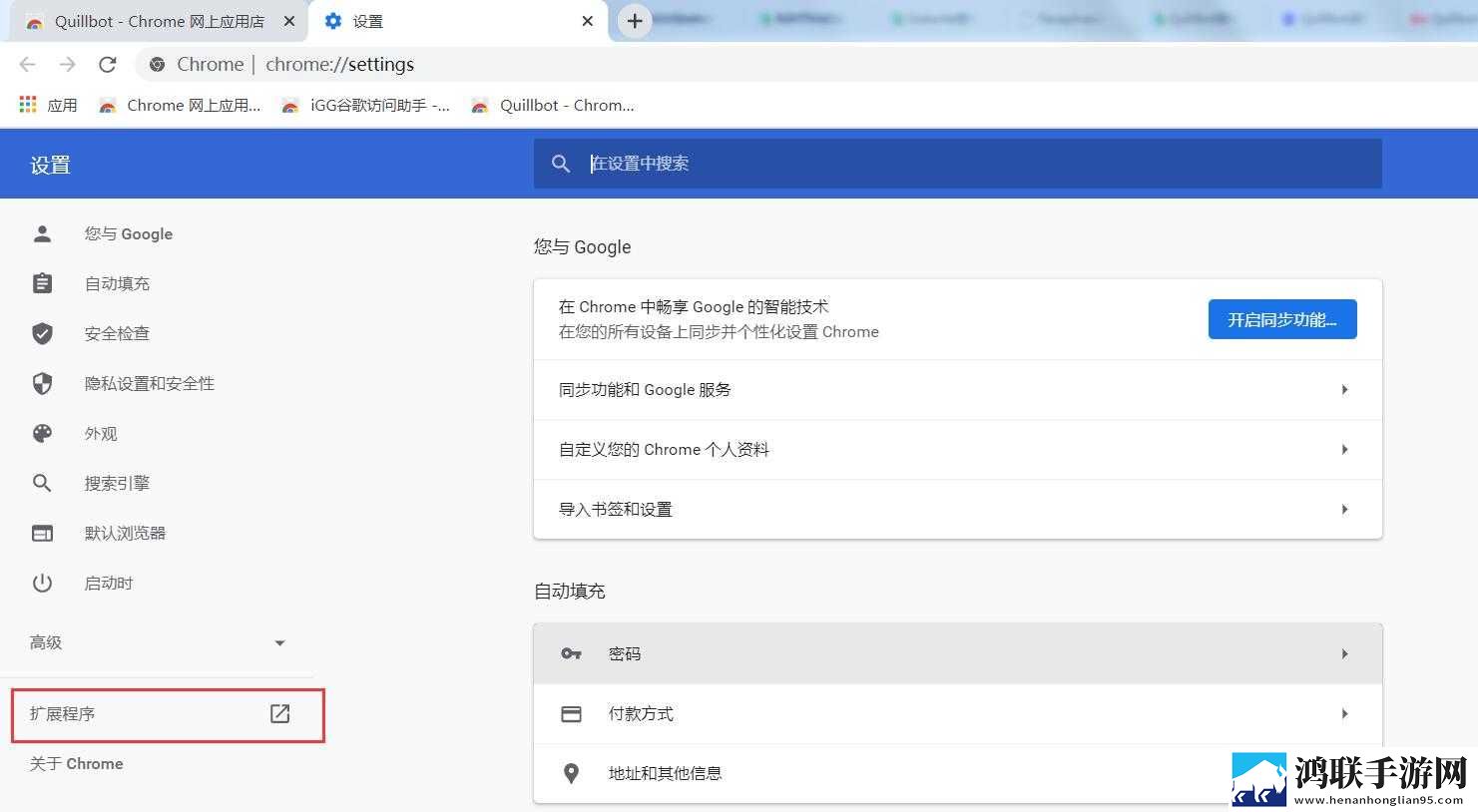Open iGG谷歌访问助手 bookmark

[x=365, y=105]
